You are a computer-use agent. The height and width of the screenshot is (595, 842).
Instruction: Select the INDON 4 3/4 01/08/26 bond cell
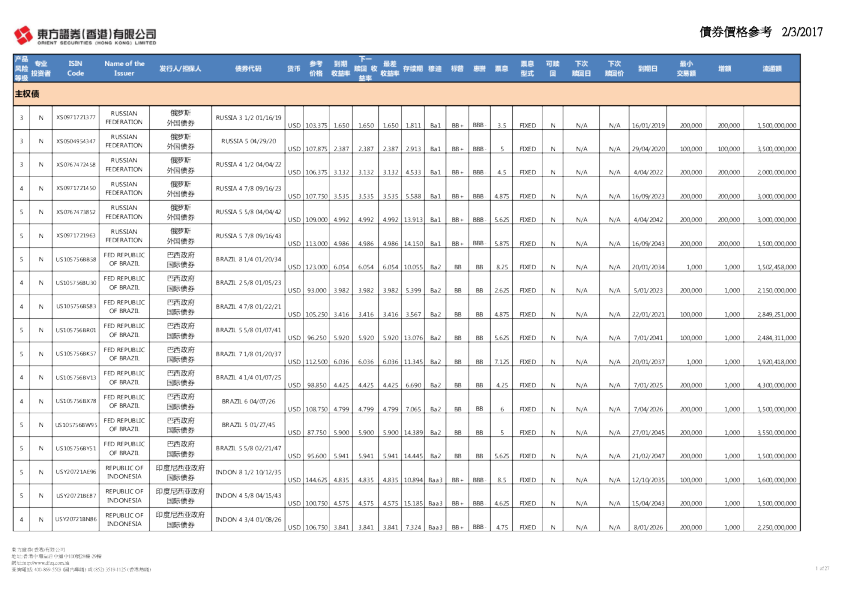click(x=249, y=519)
